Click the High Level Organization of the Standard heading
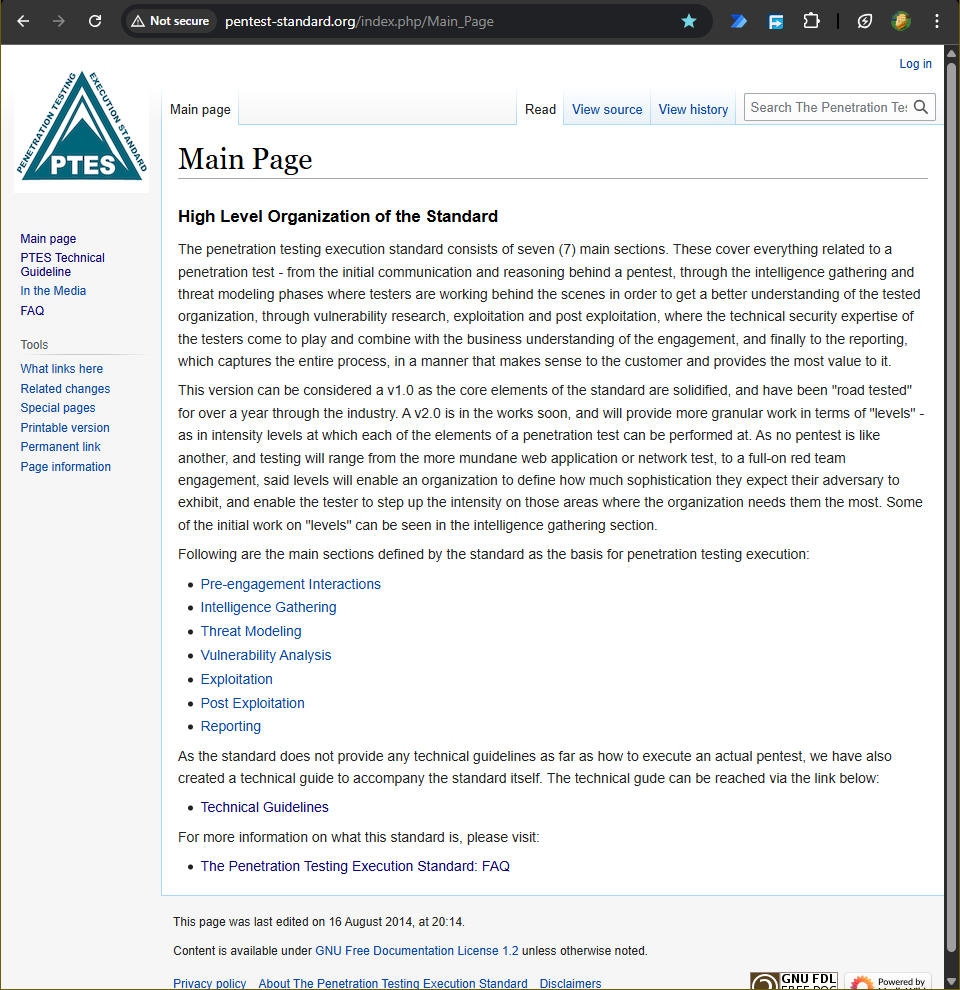This screenshot has height=990, width=960. (338, 216)
